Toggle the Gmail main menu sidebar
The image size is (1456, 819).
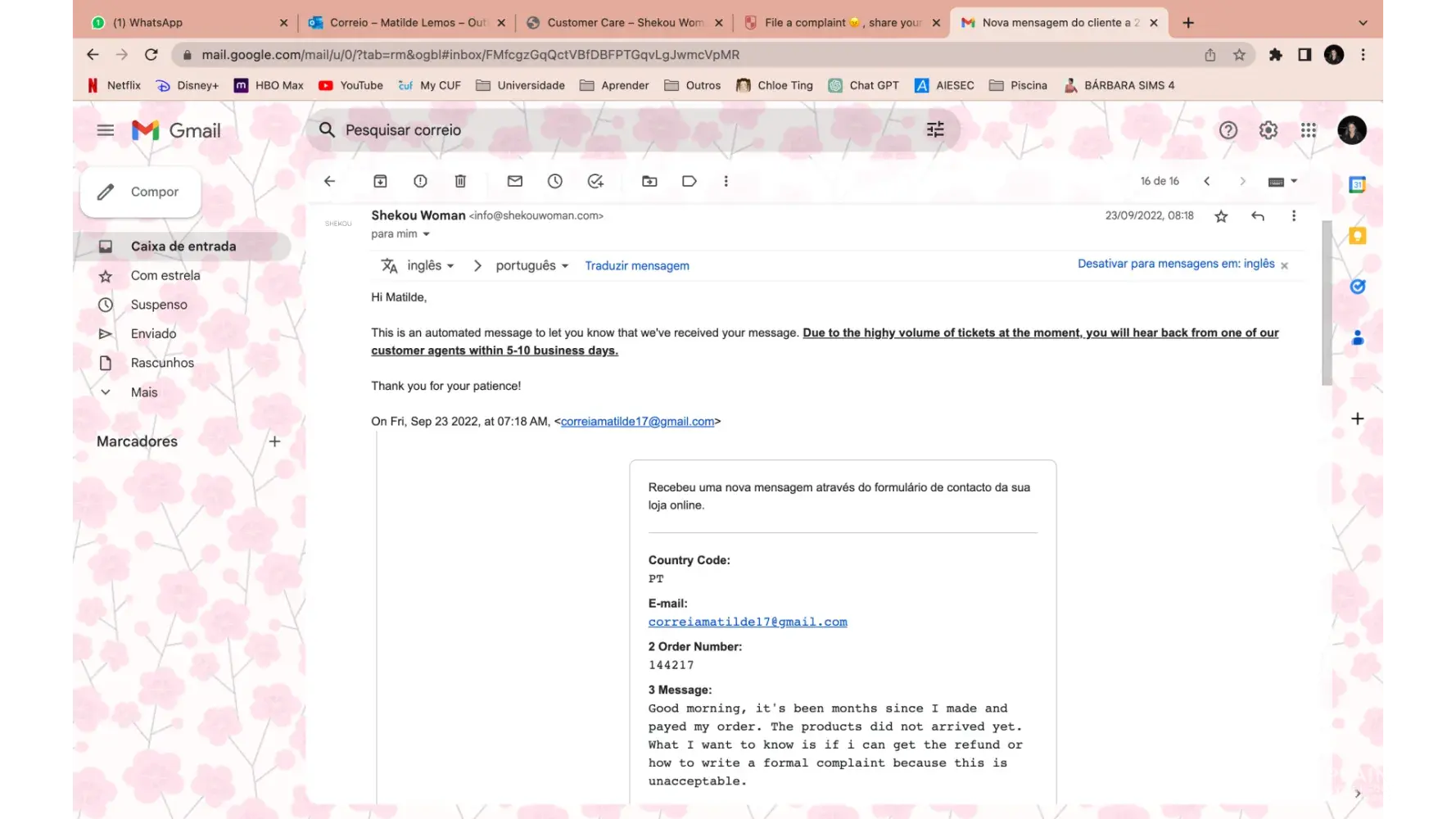click(106, 130)
